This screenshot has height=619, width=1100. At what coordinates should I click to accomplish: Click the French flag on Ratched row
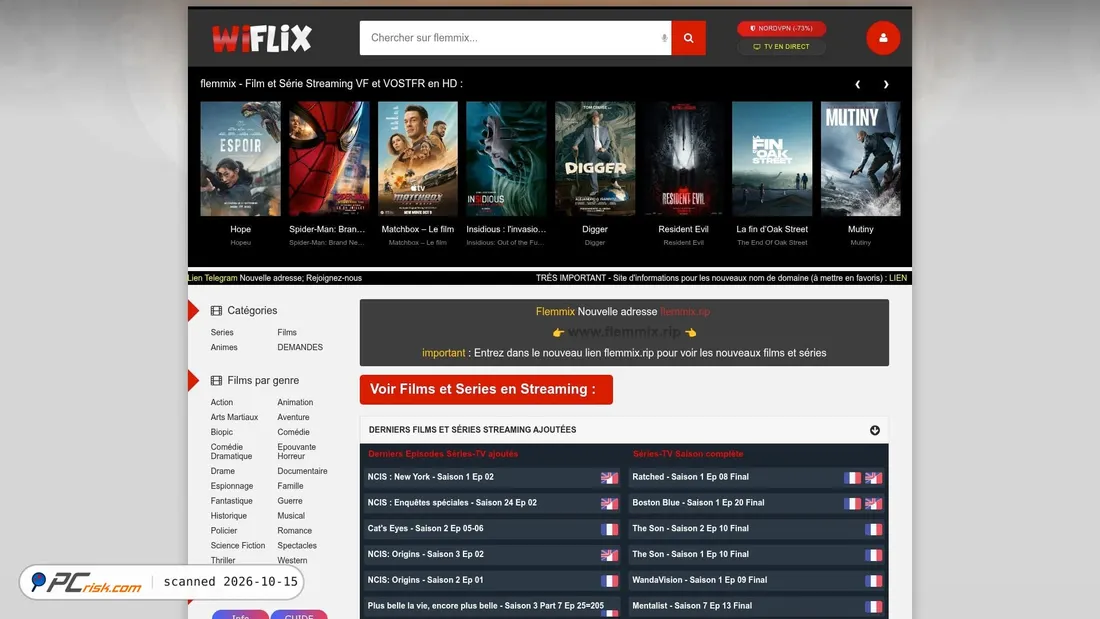pos(852,478)
